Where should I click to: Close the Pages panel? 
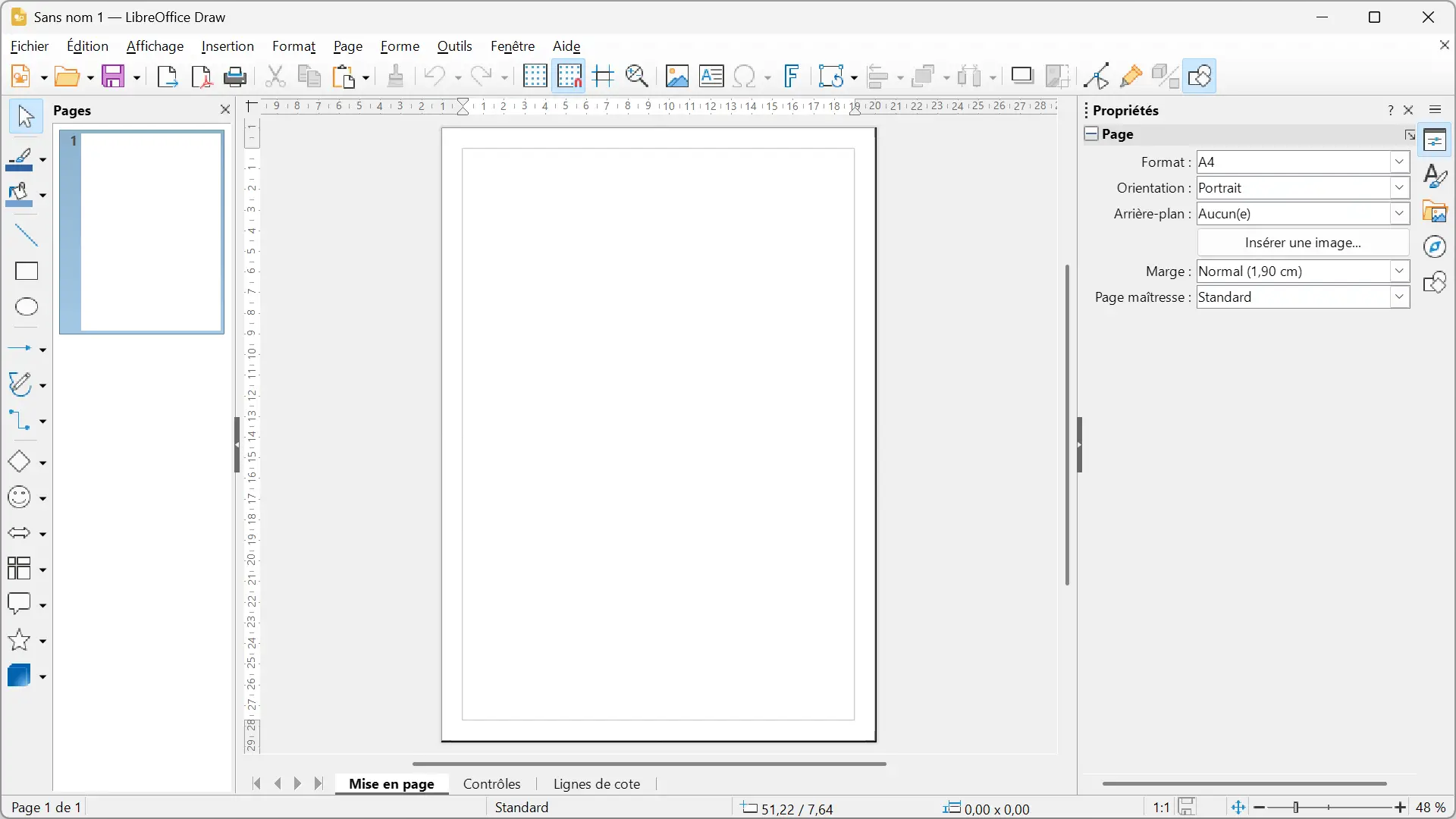(224, 110)
